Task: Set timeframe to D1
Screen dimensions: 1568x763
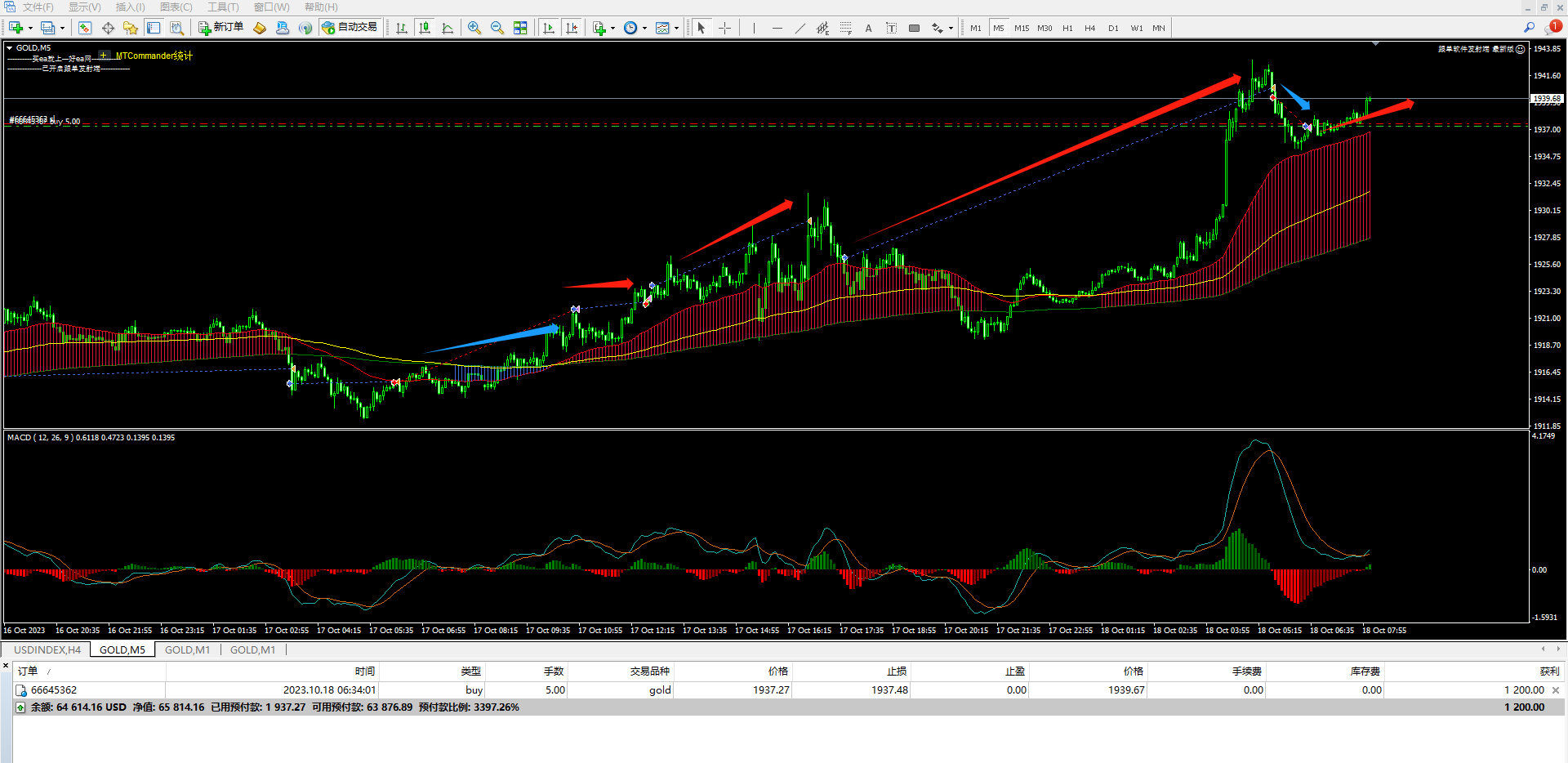Action: pyautogui.click(x=1113, y=28)
